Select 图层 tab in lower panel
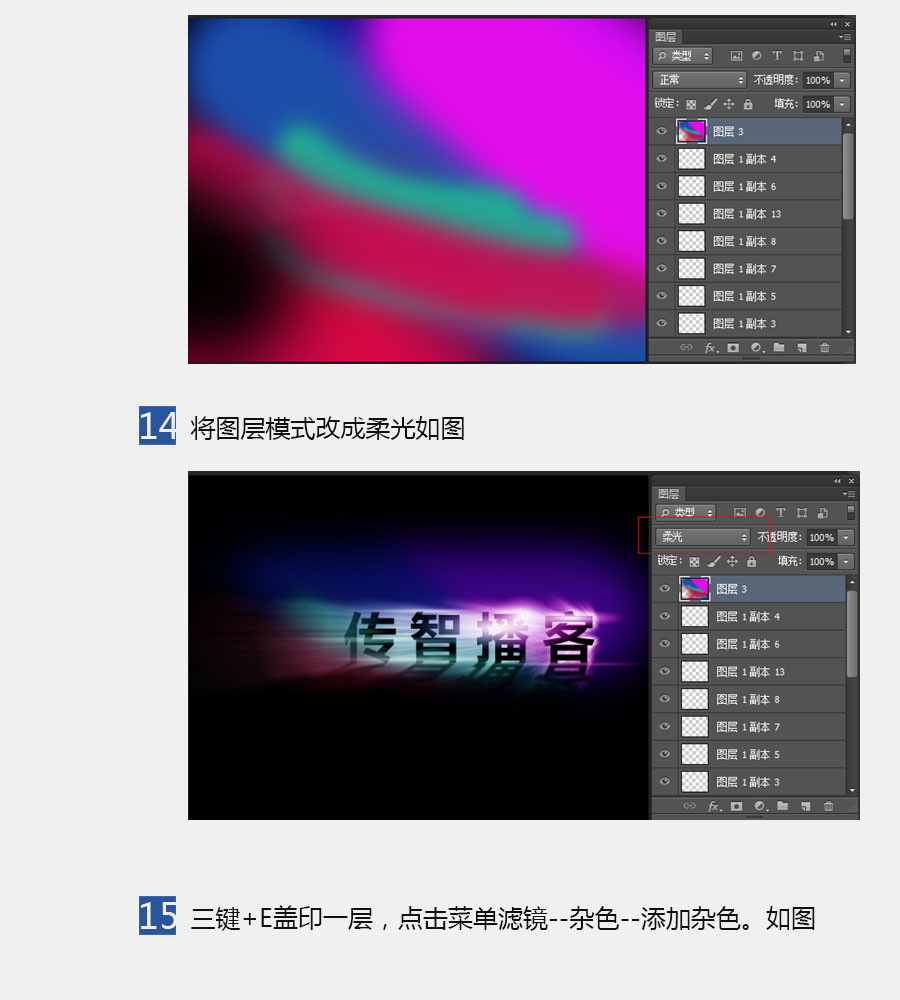This screenshot has height=1000, width=900. pos(668,494)
